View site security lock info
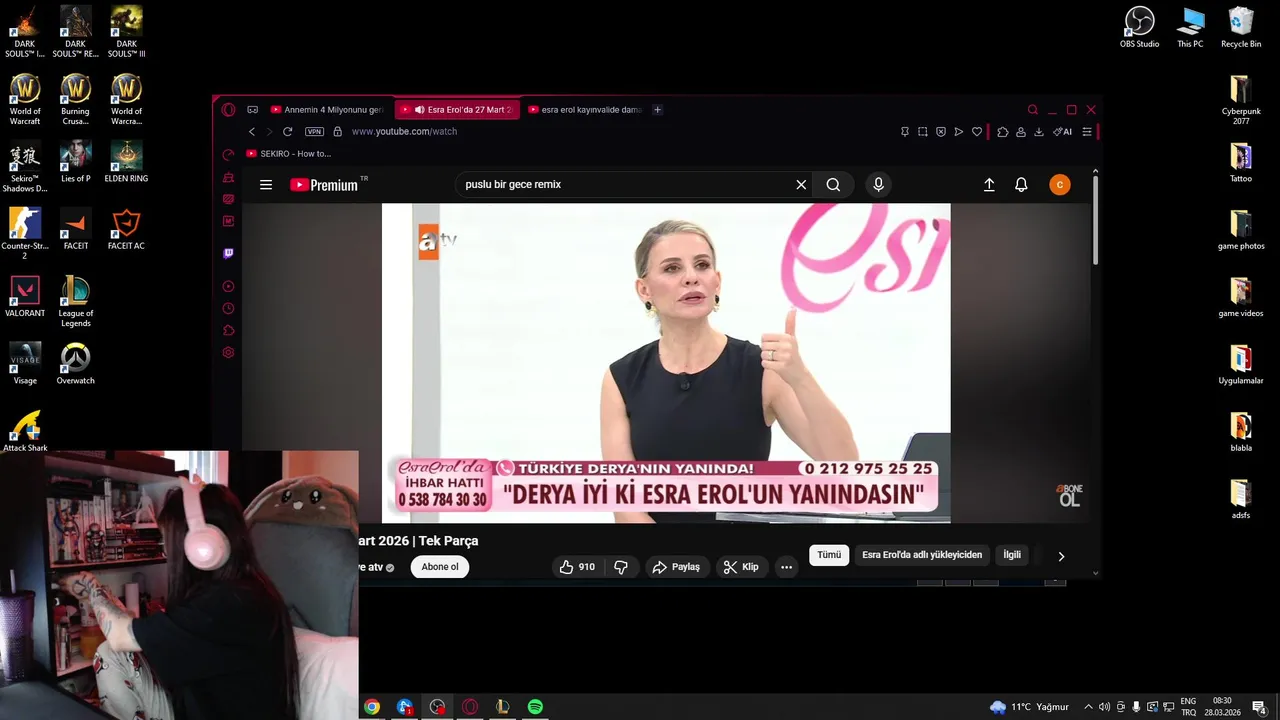This screenshot has width=1280, height=720. pyautogui.click(x=338, y=132)
